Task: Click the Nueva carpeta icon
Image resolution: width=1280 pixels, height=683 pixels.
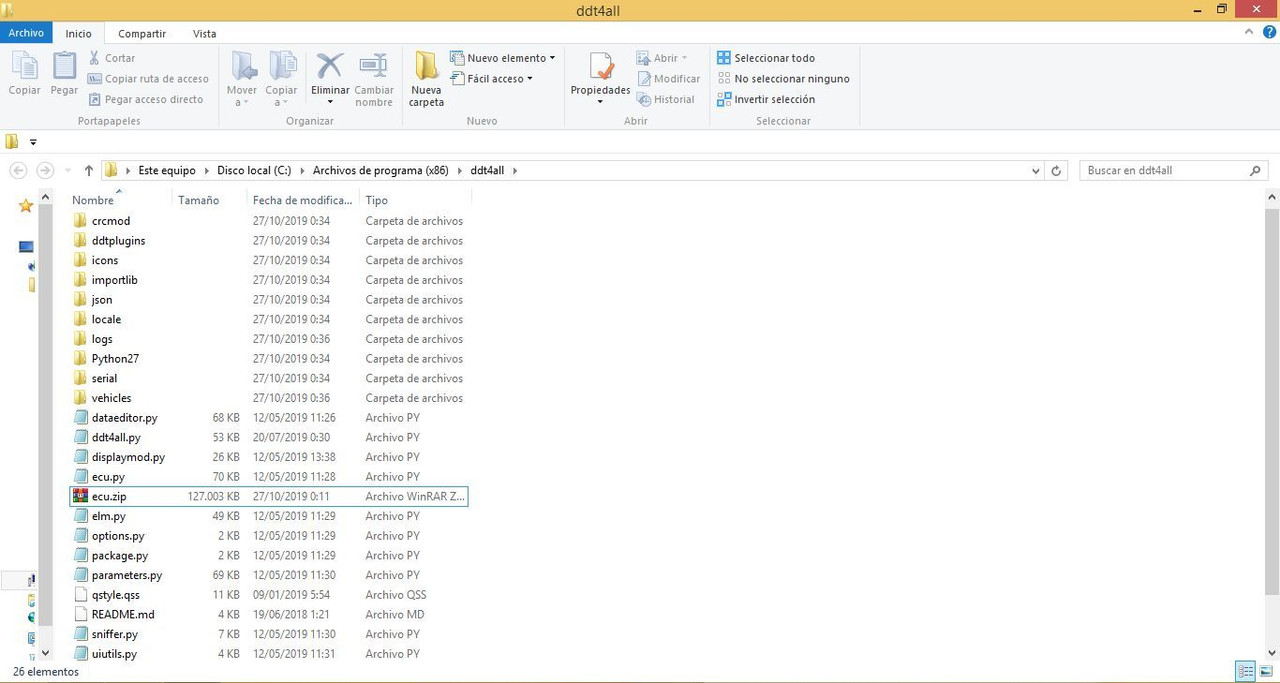Action: 427,67
